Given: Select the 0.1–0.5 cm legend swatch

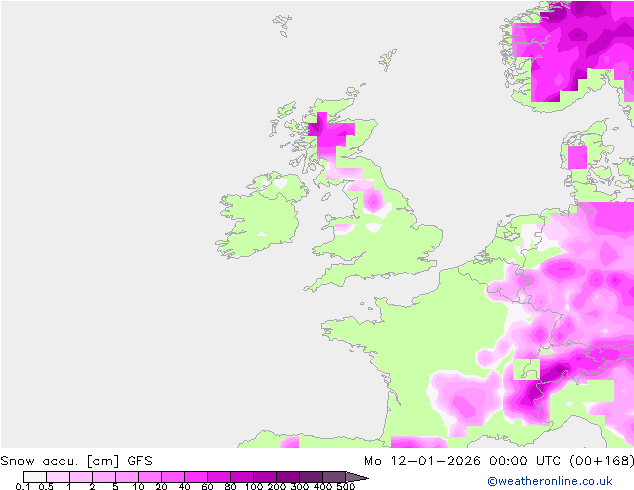Looking at the screenshot, I should click(35, 477).
